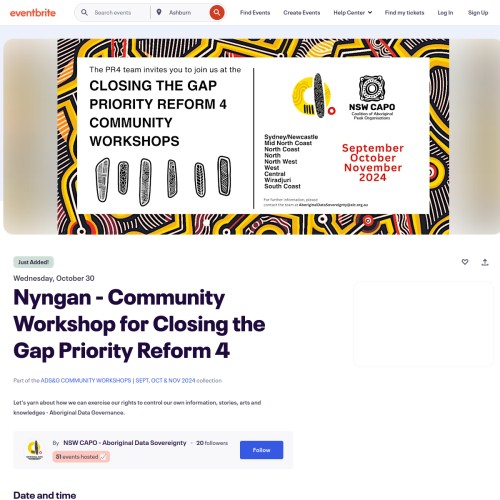Click the magnifier icon in search field

click(84, 12)
